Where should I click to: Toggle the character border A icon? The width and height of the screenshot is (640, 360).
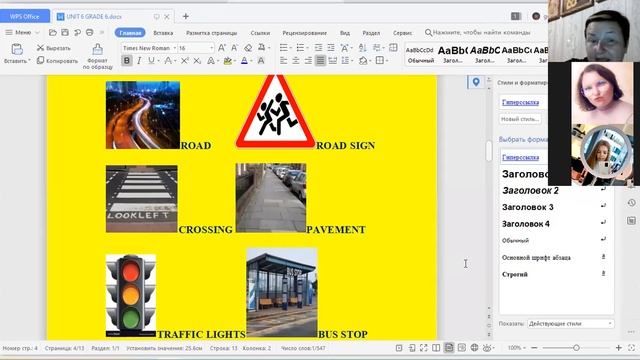(x=261, y=61)
